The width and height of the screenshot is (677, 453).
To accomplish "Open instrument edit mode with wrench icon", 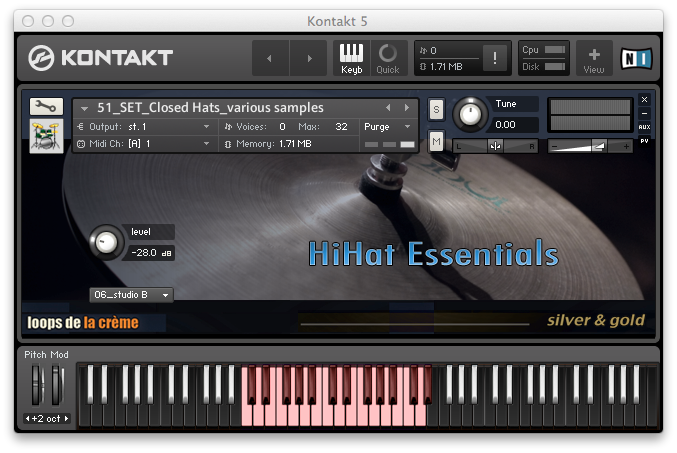I will pyautogui.click(x=46, y=106).
